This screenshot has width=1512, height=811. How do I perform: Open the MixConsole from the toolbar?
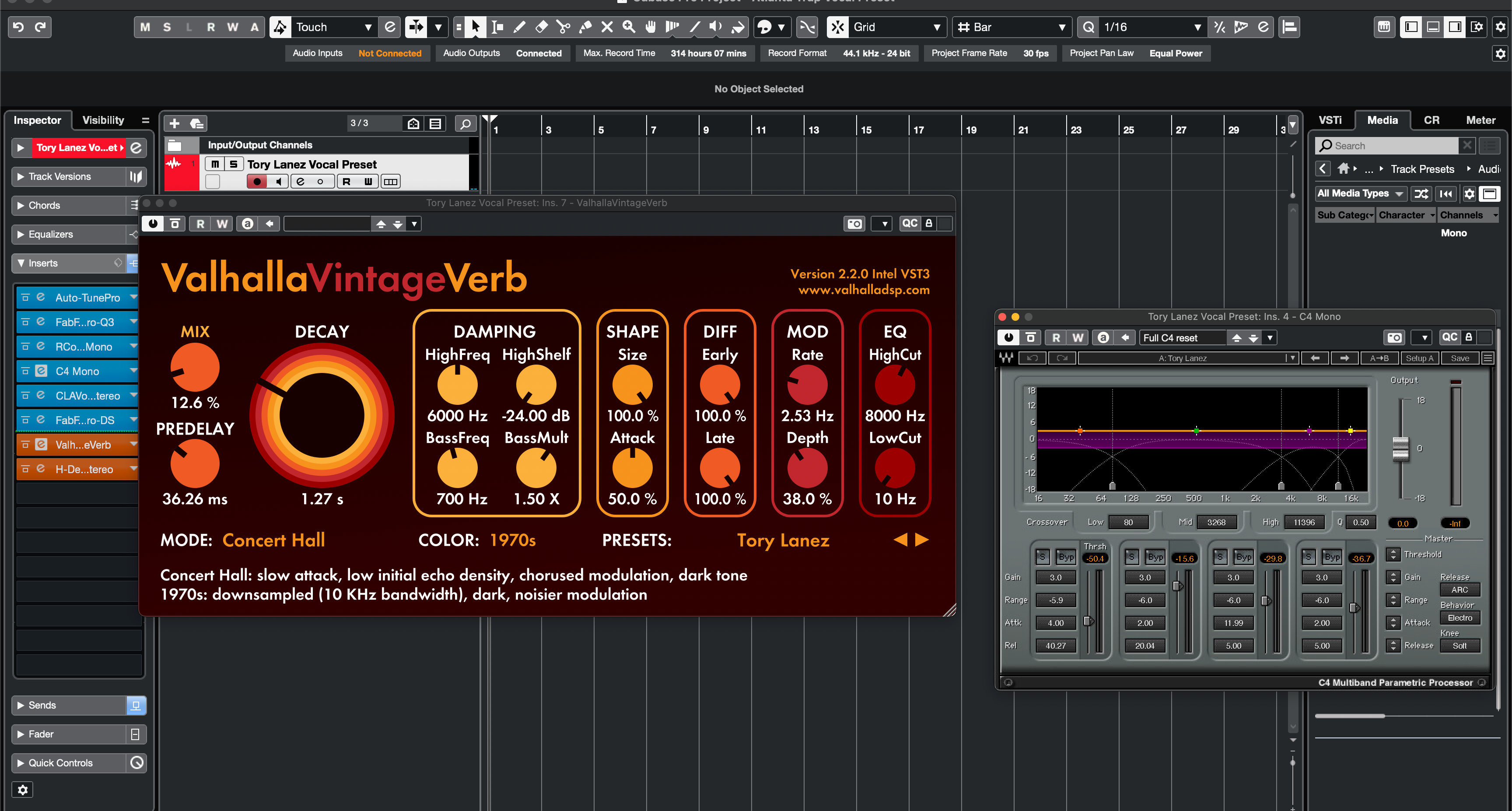coord(1384,27)
